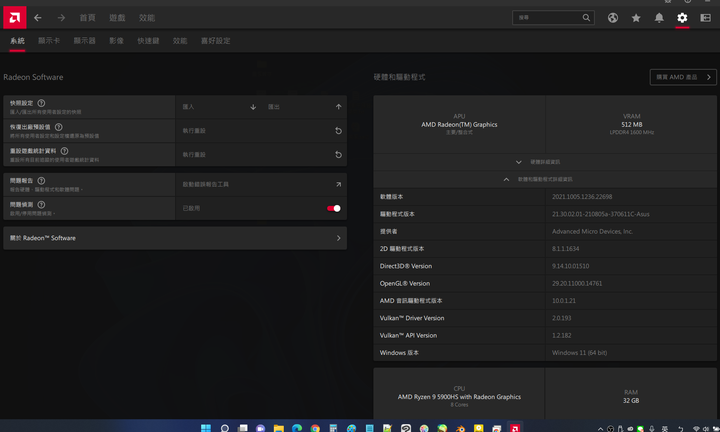
Task: Open the web browser globe icon
Action: point(613,17)
